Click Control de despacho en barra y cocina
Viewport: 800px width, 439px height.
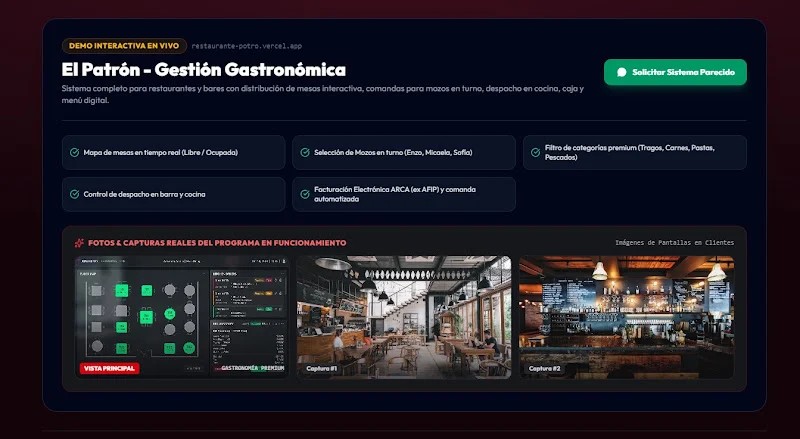(173, 194)
